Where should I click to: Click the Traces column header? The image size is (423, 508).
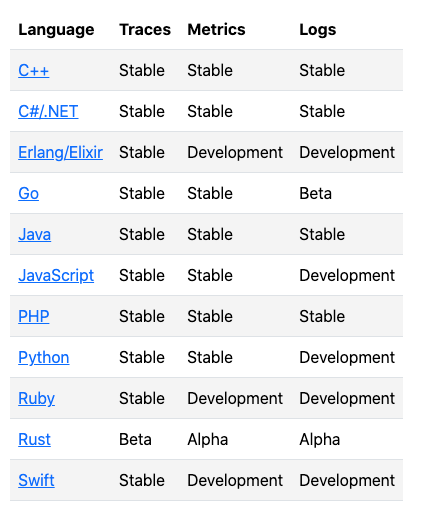pyautogui.click(x=145, y=30)
